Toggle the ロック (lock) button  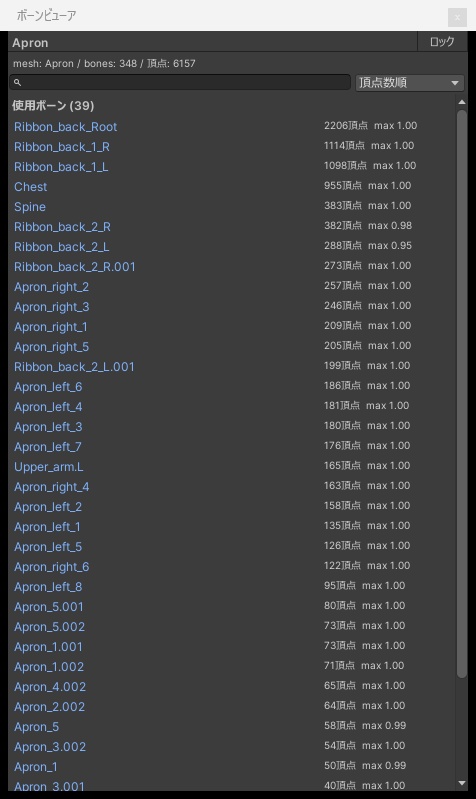tap(442, 42)
